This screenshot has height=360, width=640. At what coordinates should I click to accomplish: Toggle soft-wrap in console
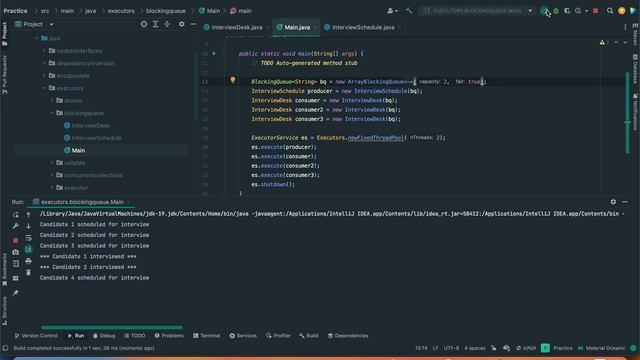click(x=29, y=238)
